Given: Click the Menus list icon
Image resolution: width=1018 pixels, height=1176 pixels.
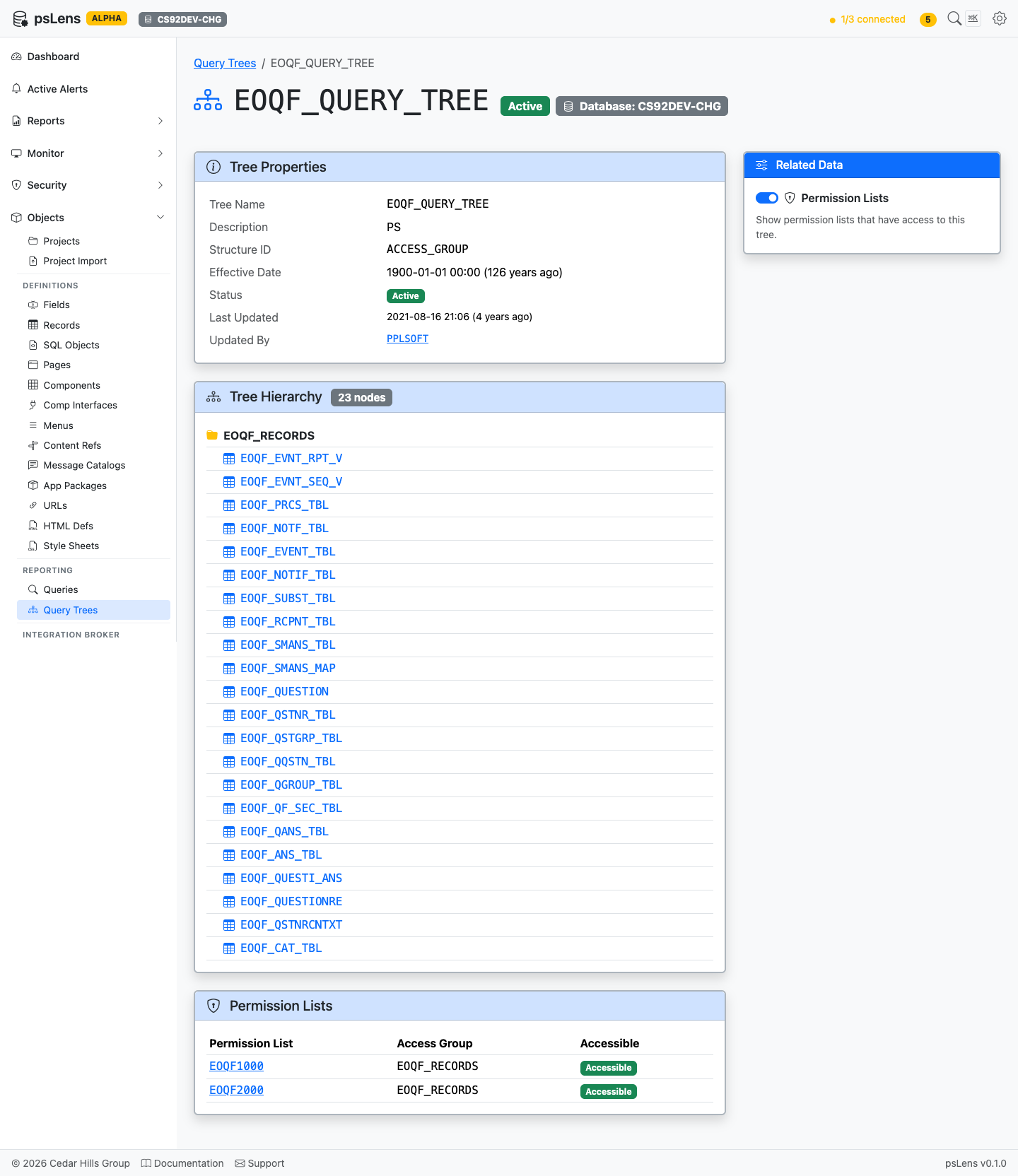Looking at the screenshot, I should pos(33,425).
